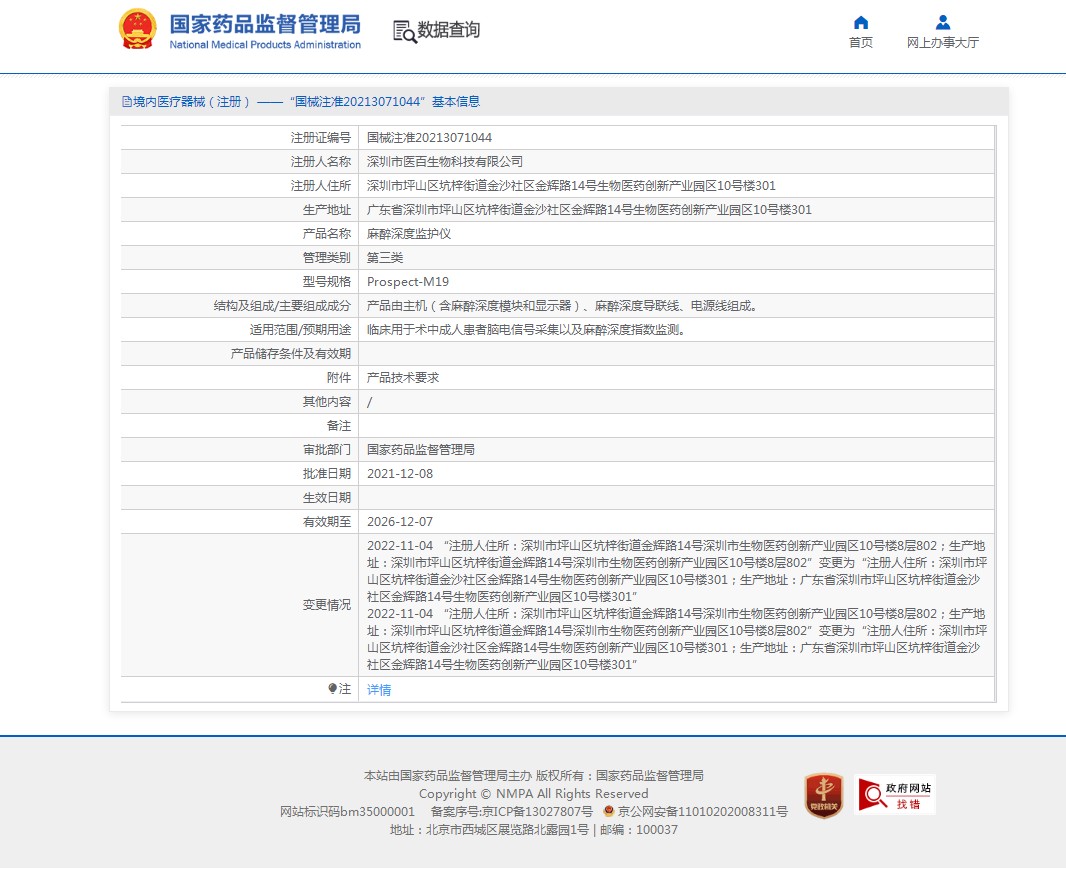Select 产品技术要求 attachment value
The height and width of the screenshot is (884, 1066).
tap(402, 377)
